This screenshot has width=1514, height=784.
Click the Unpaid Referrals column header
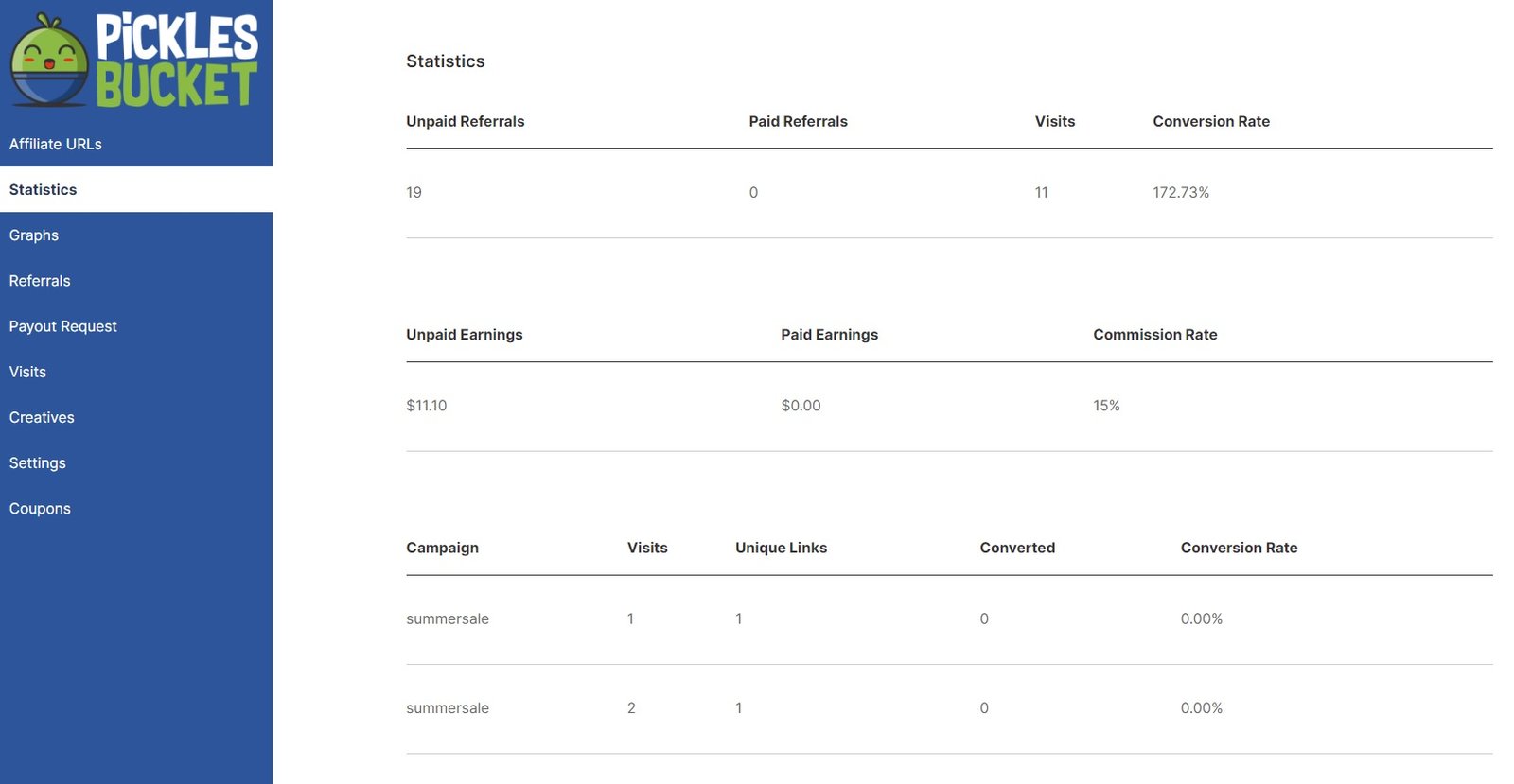(x=465, y=121)
